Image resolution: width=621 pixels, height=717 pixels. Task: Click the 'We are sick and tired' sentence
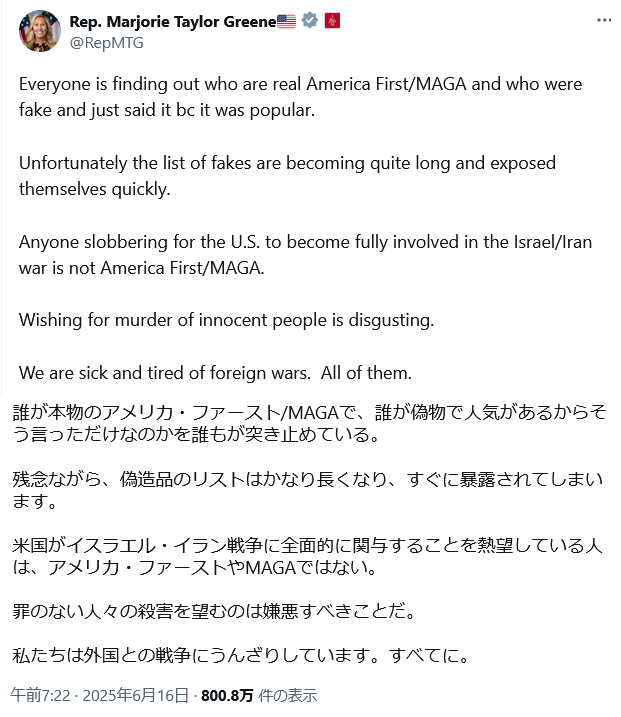[215, 373]
